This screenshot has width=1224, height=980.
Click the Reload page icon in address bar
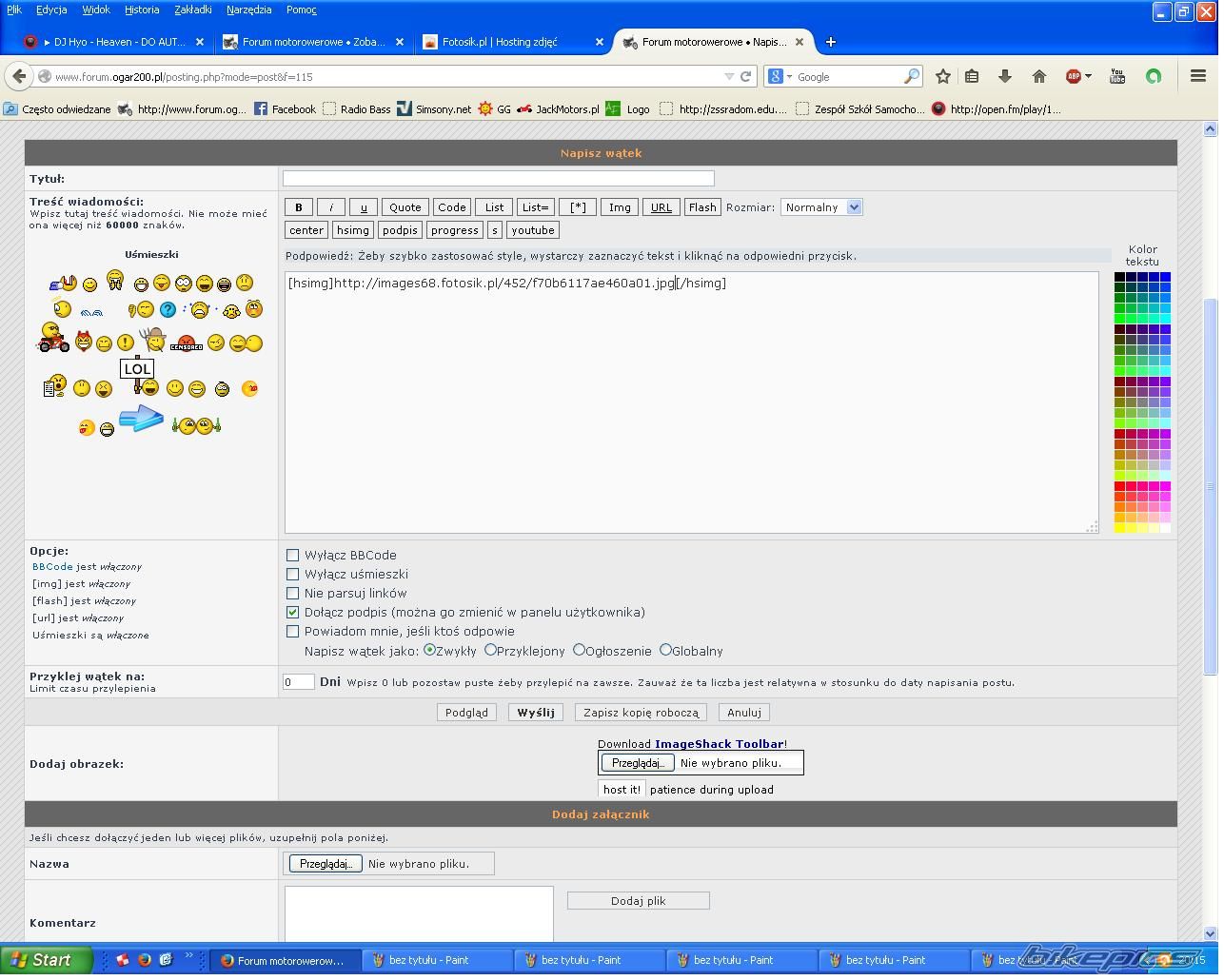click(746, 76)
